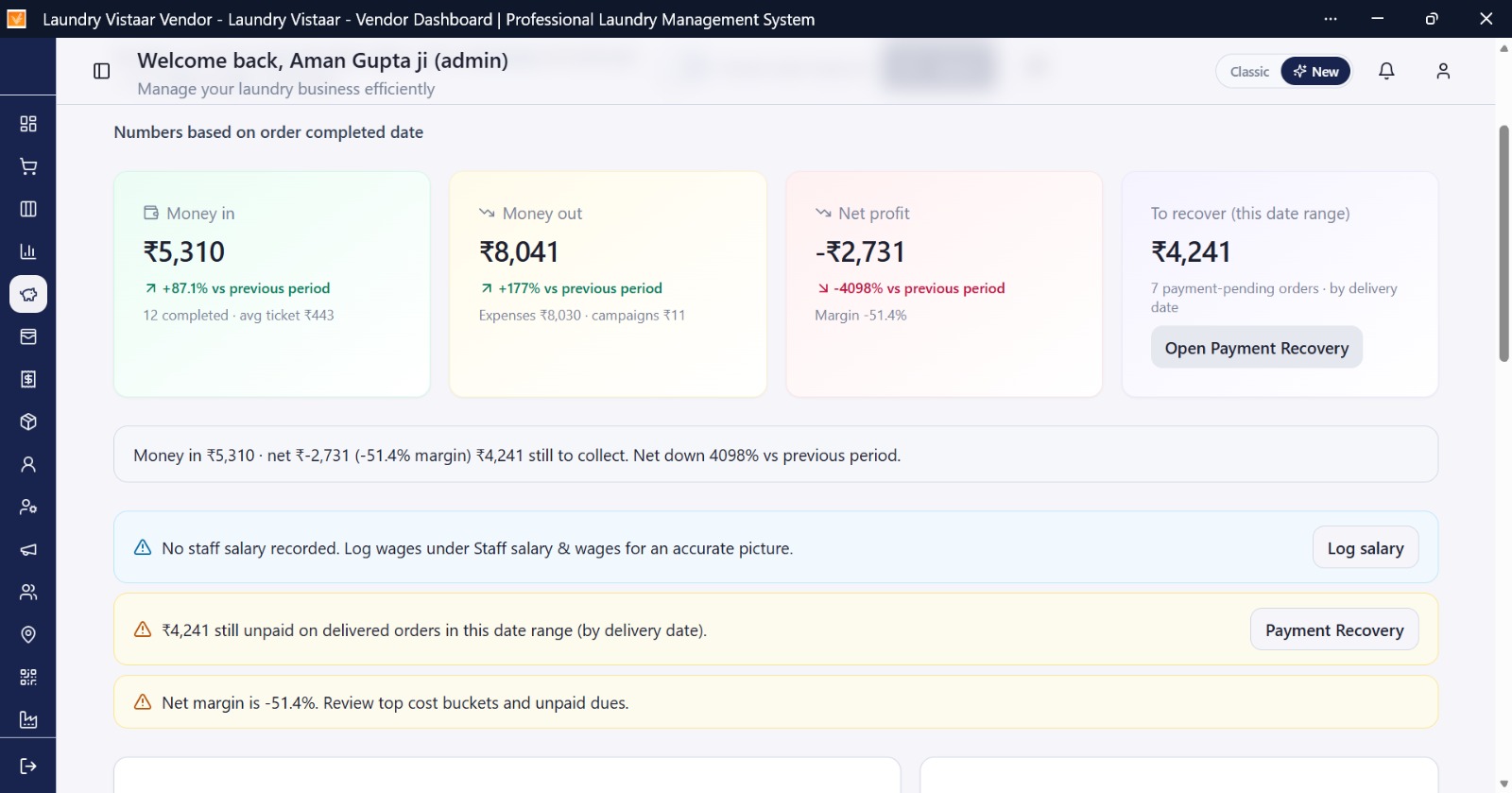Select the piggy bank finance icon

pos(28,294)
